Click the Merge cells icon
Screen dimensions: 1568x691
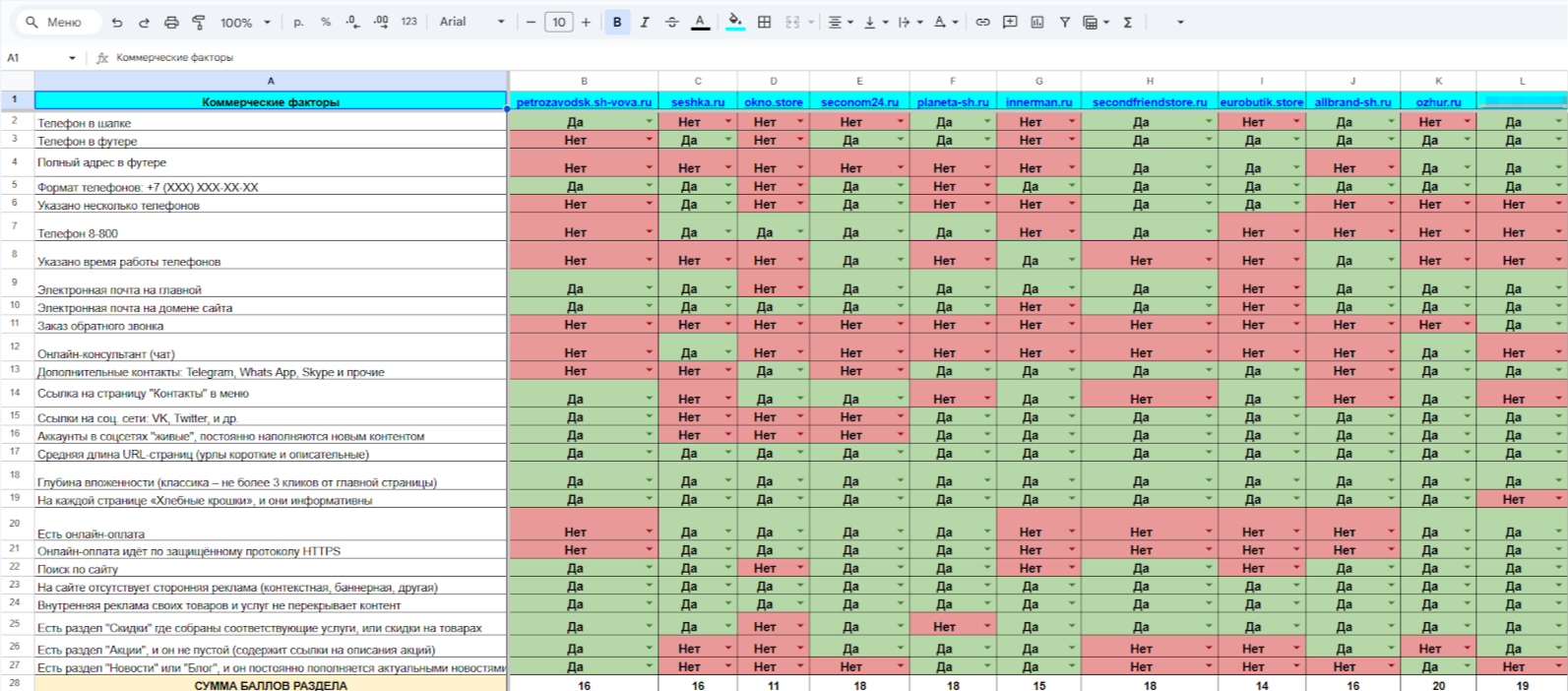(x=792, y=22)
